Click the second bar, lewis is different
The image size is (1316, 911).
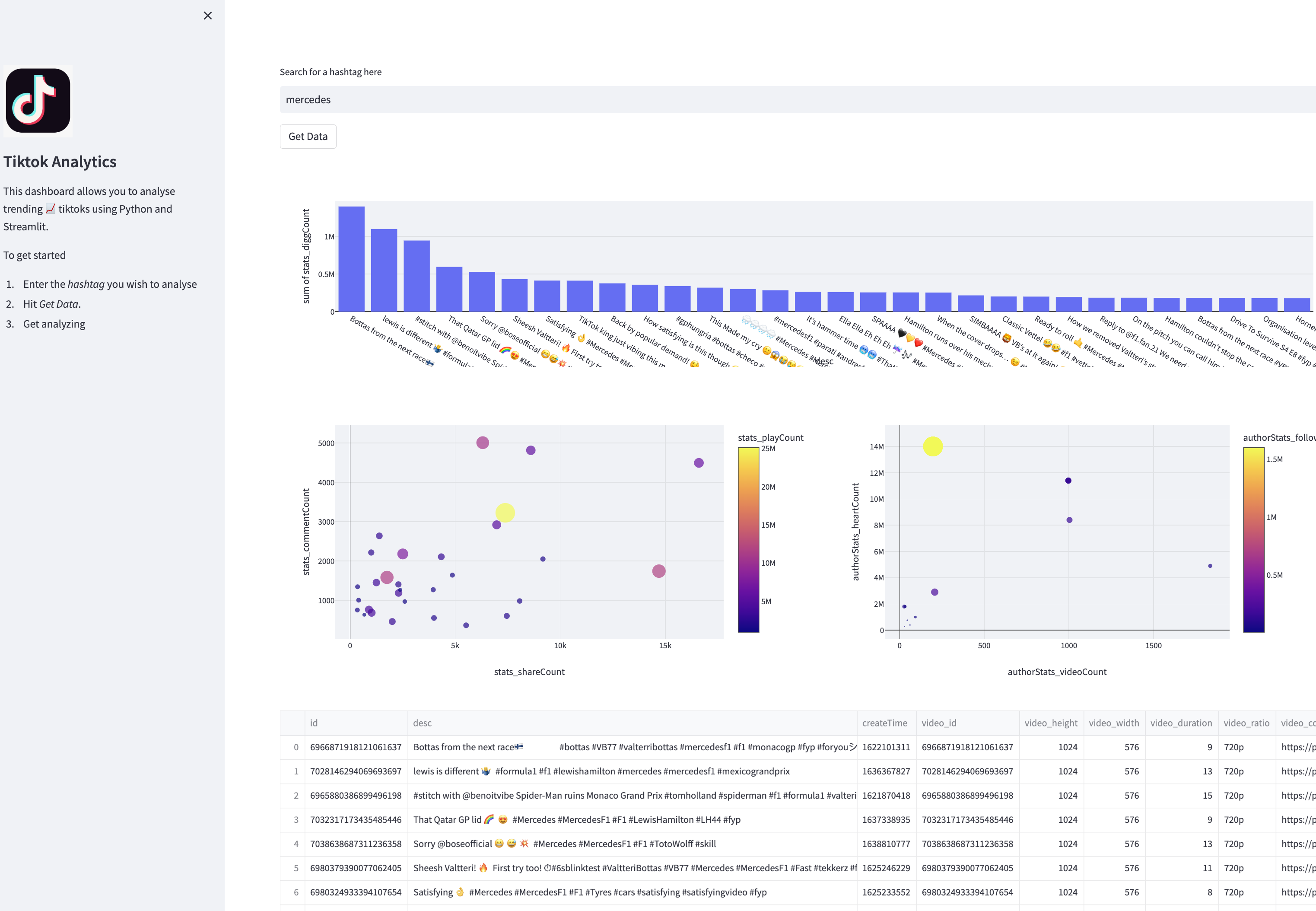click(384, 270)
